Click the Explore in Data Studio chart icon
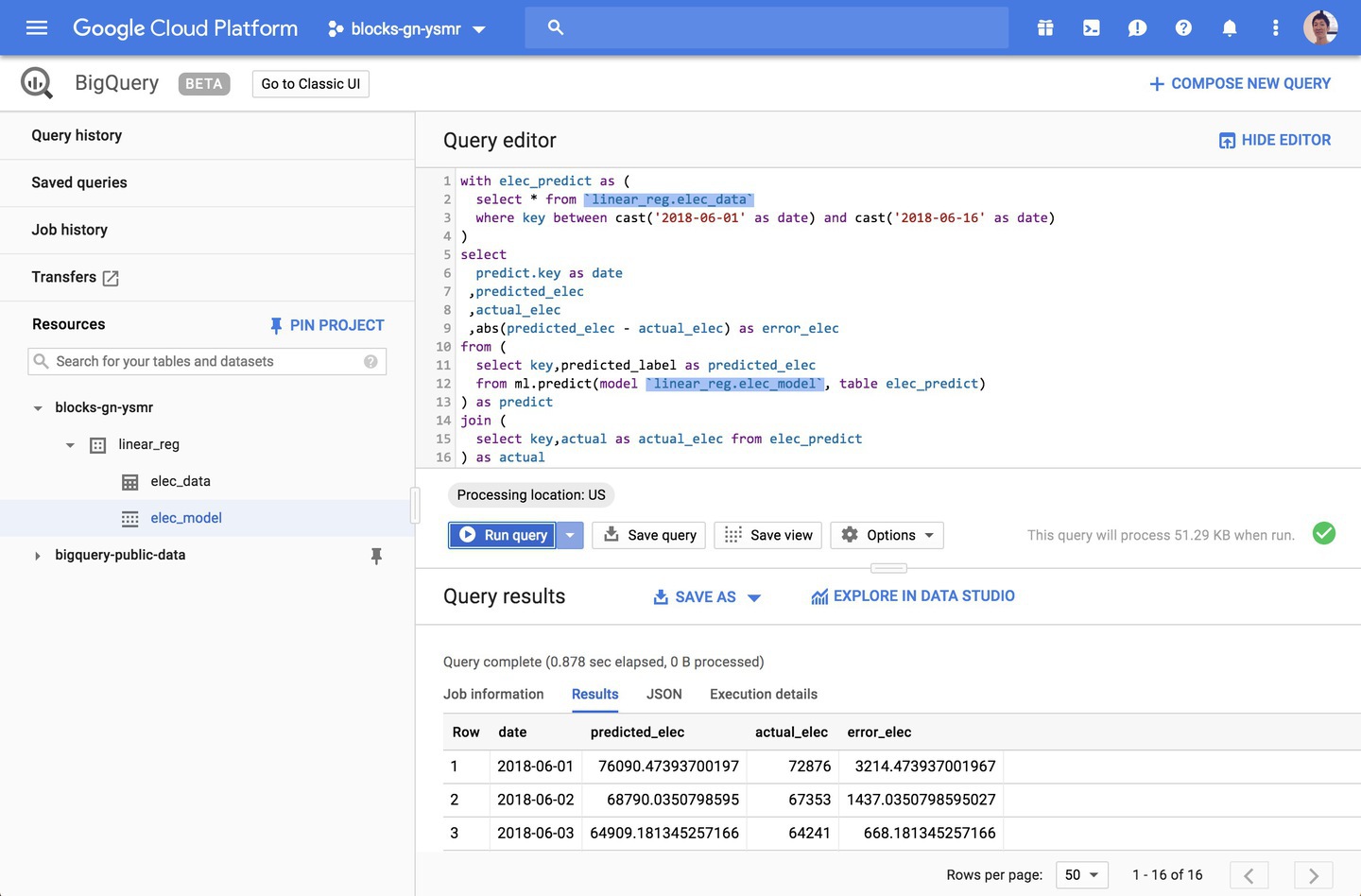Screen dimensions: 1361x896 819,596
